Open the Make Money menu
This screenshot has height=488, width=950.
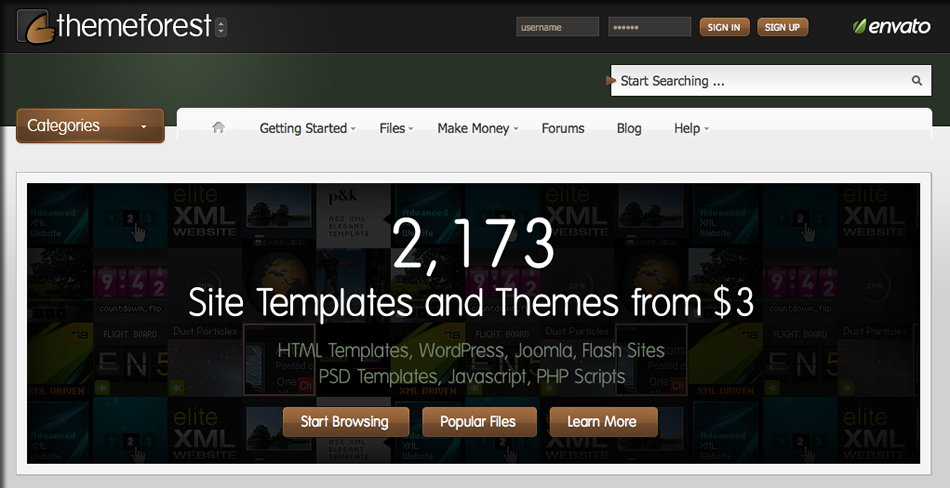(477, 128)
